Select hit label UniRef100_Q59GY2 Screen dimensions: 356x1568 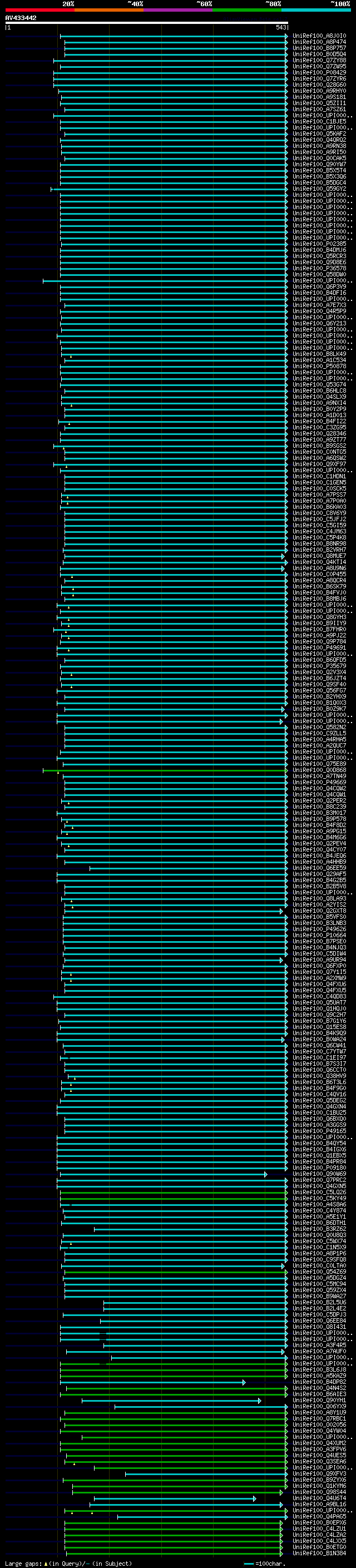(x=319, y=189)
